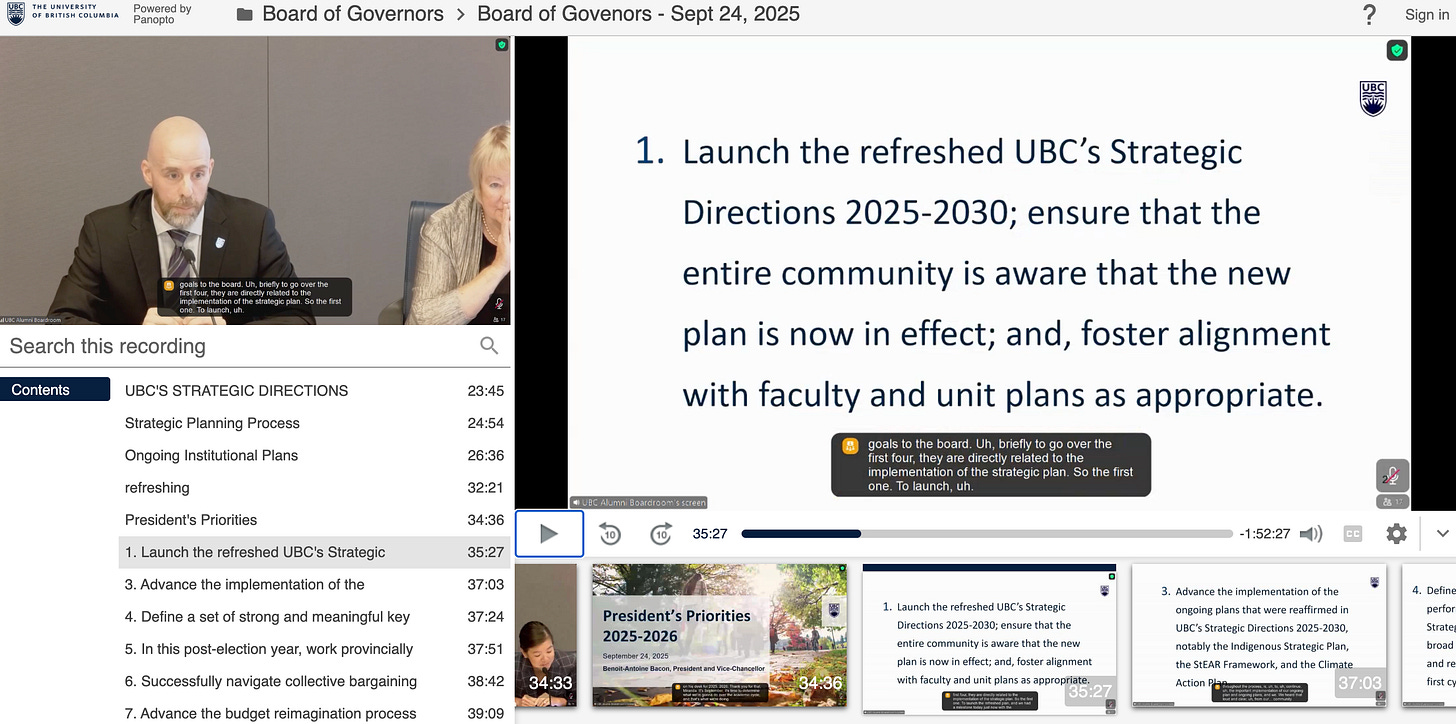Click the green shield icon on the slide

1397,50
